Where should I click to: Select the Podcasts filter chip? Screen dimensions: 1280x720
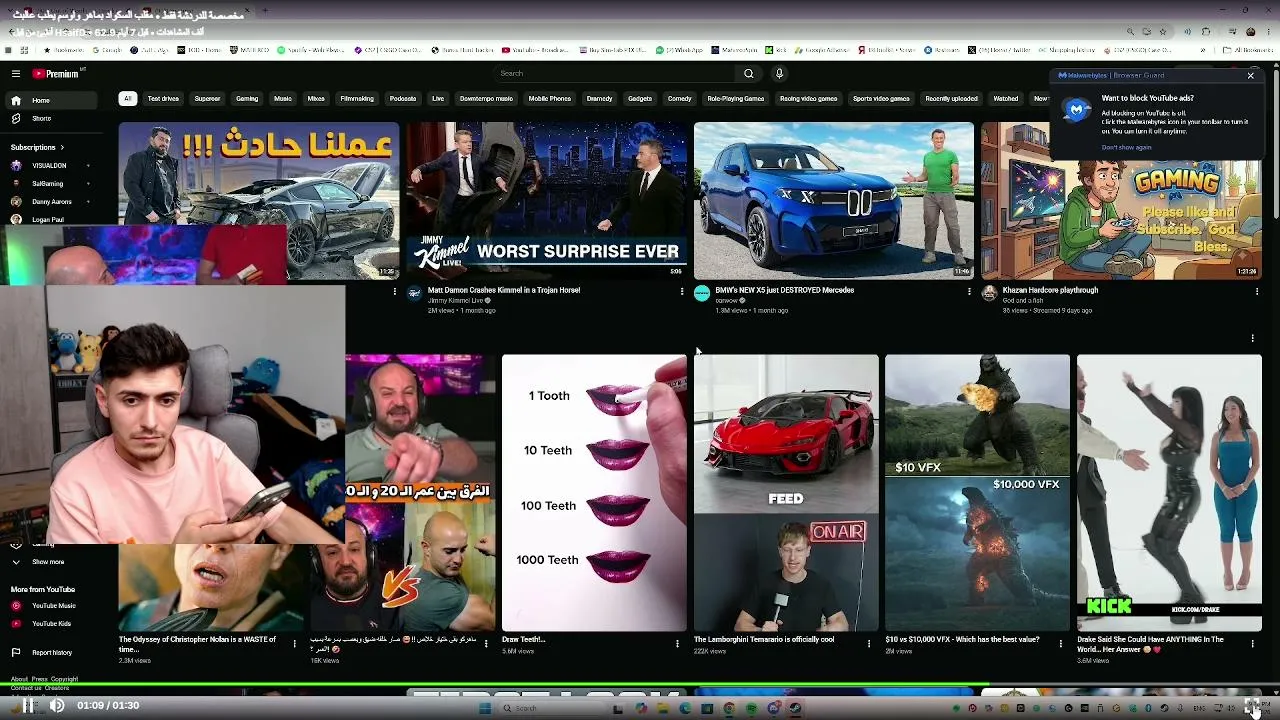click(x=403, y=98)
